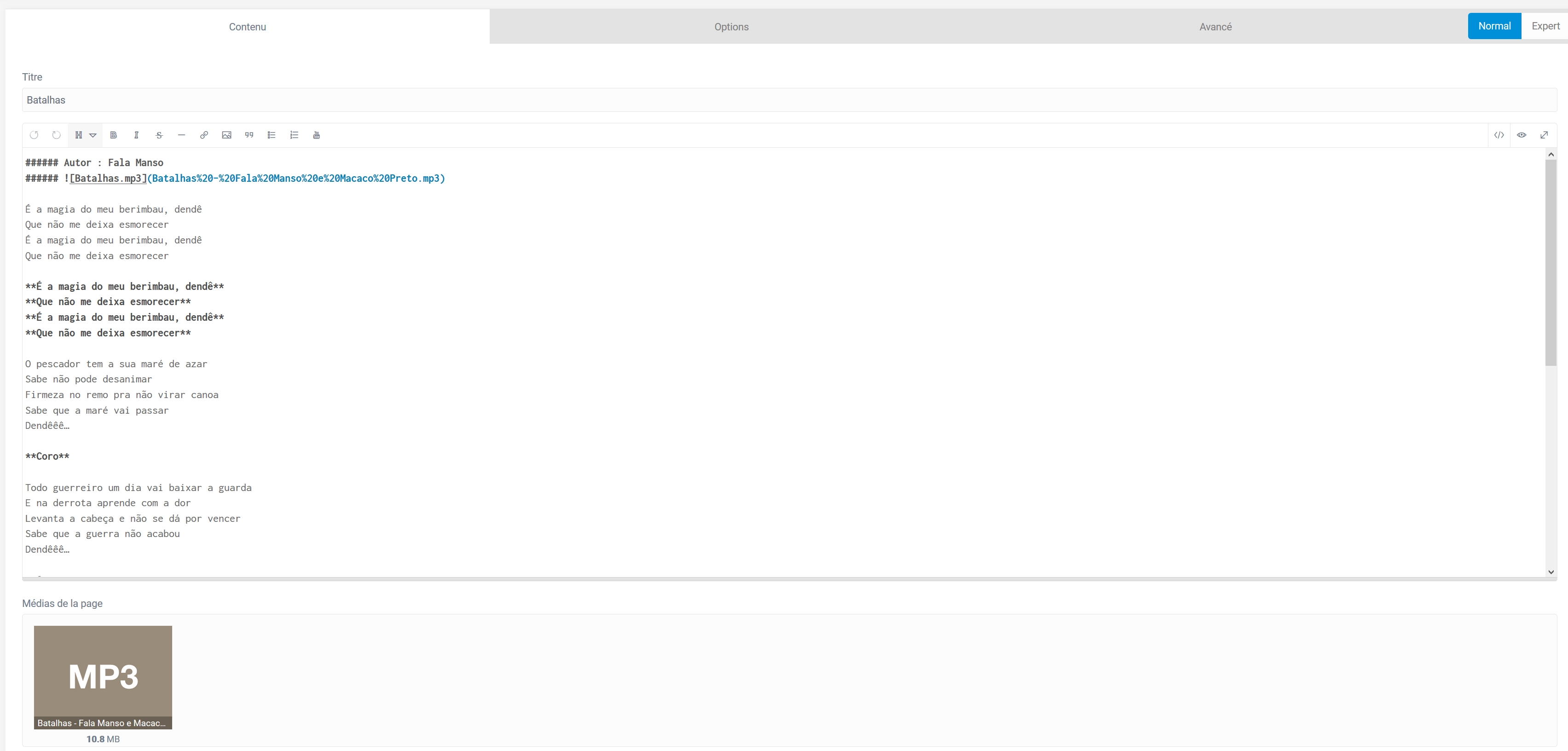This screenshot has width=1568, height=751.
Task: Click the editor vertical scrollbar thumb
Action: point(1551,263)
